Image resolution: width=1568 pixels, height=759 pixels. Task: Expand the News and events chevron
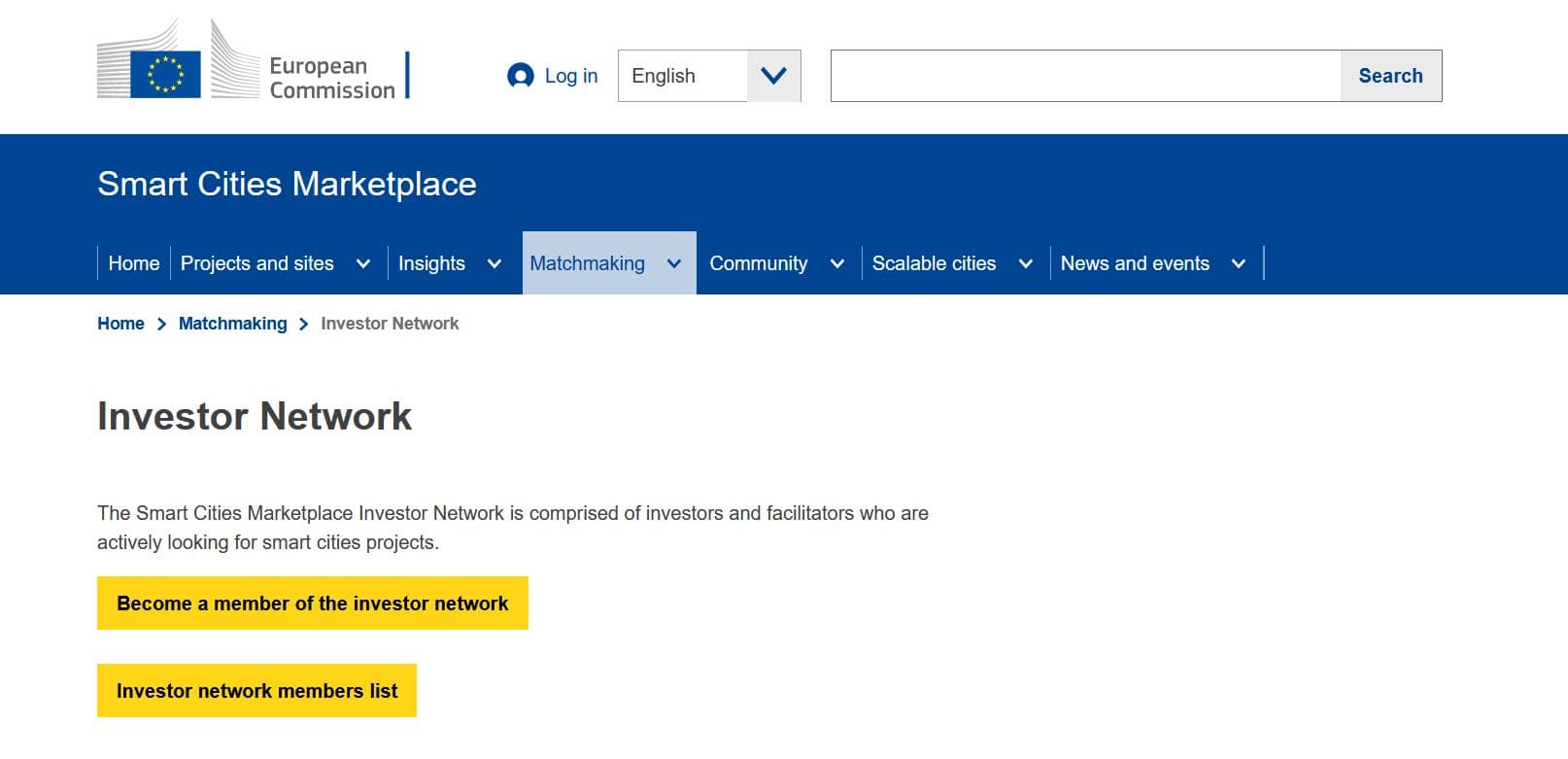[x=1239, y=263]
